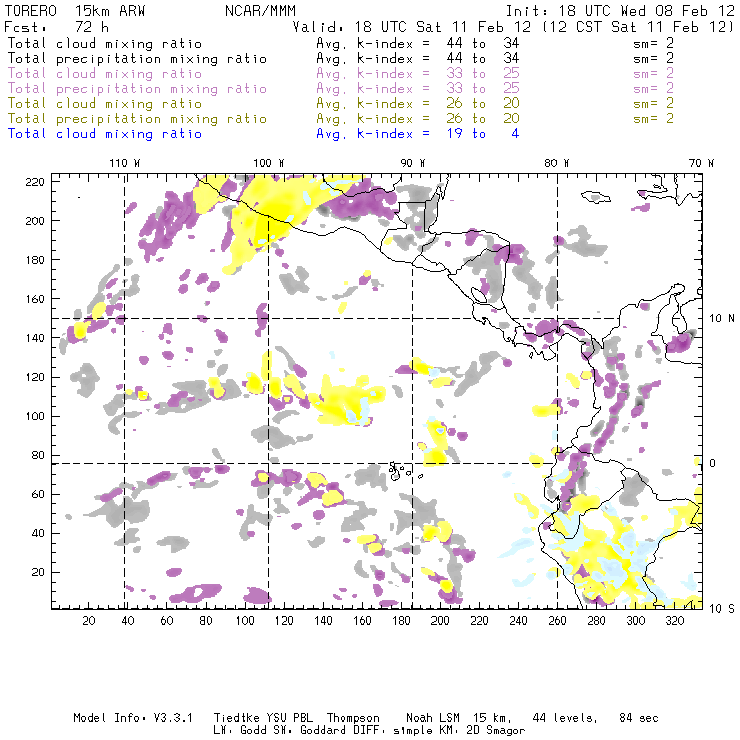Image resolution: width=740 pixels, height=740 pixels.
Task: Click the '100' label on the vertical axis
Action: [35, 416]
